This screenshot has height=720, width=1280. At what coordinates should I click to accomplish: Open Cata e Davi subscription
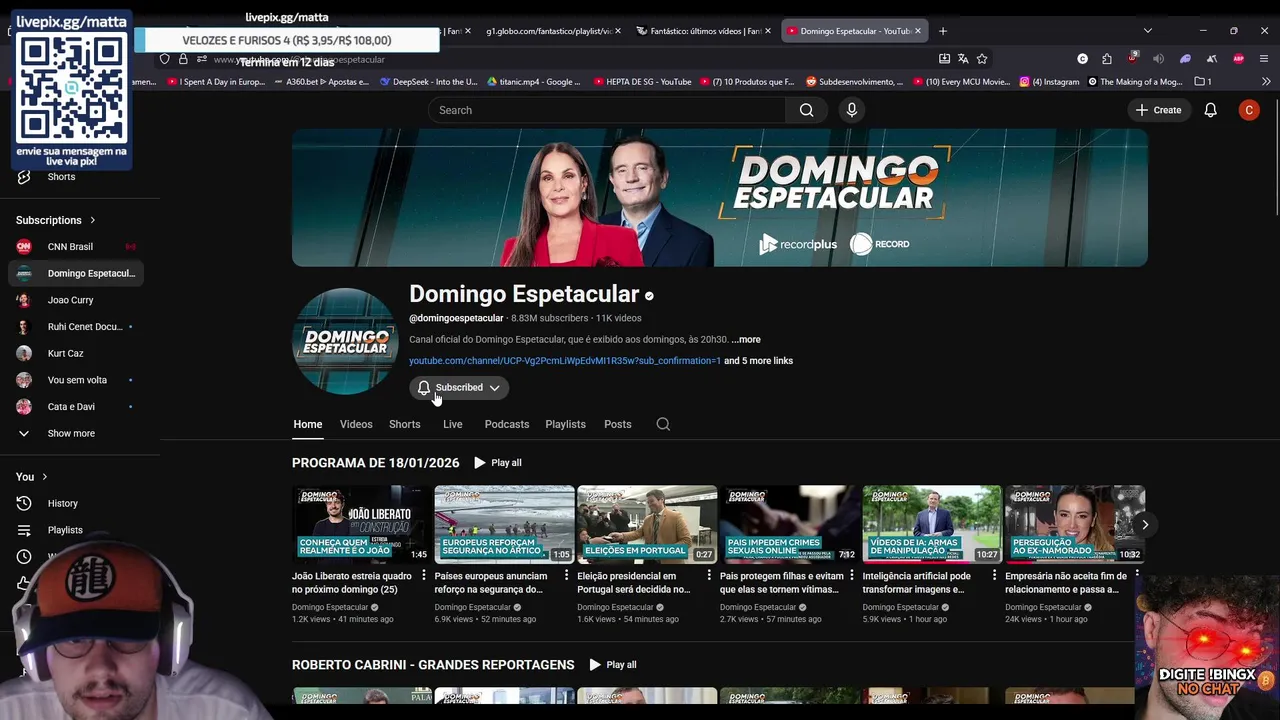pyautogui.click(x=76, y=407)
